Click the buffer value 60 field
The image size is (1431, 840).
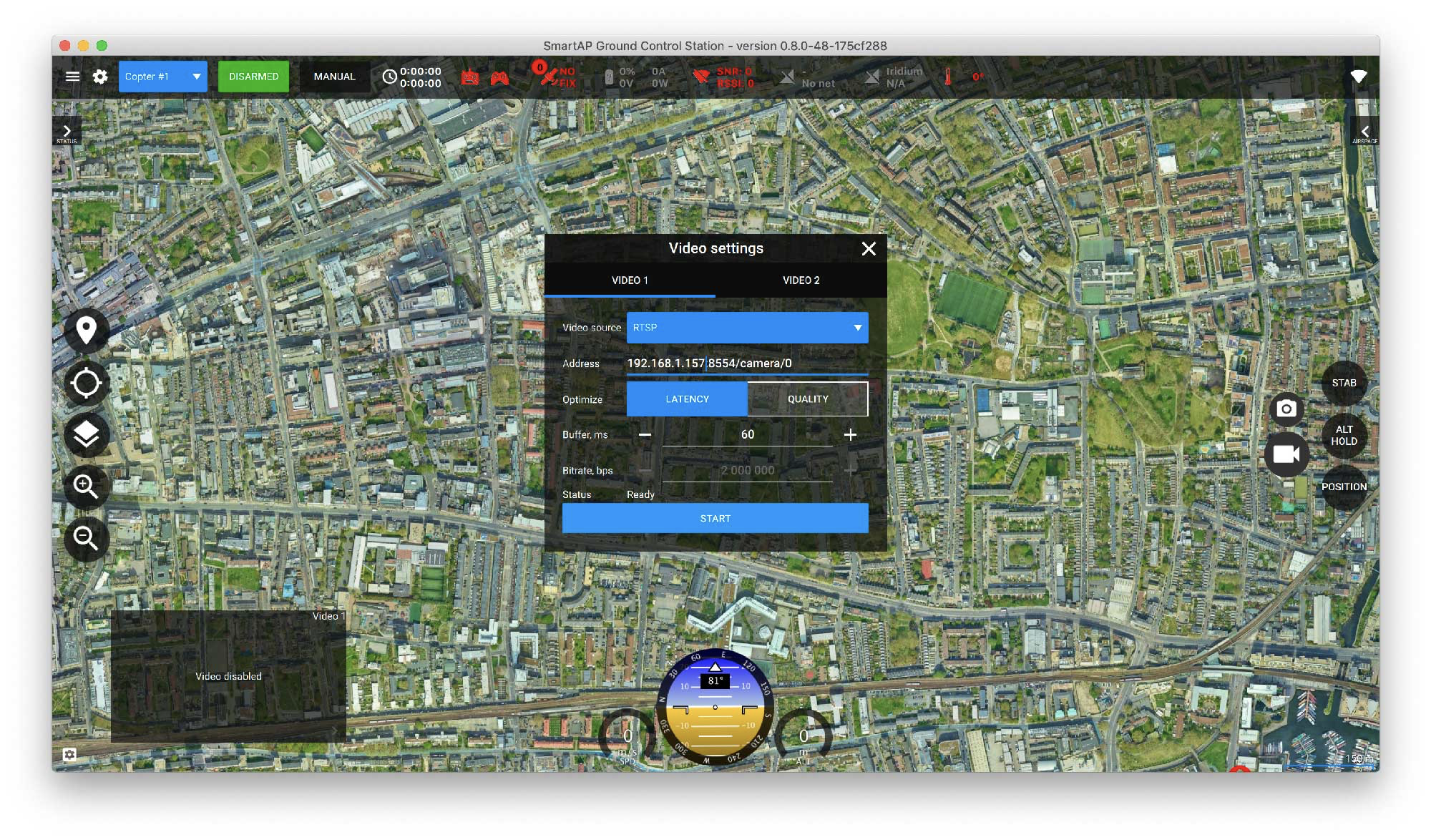[x=748, y=435]
